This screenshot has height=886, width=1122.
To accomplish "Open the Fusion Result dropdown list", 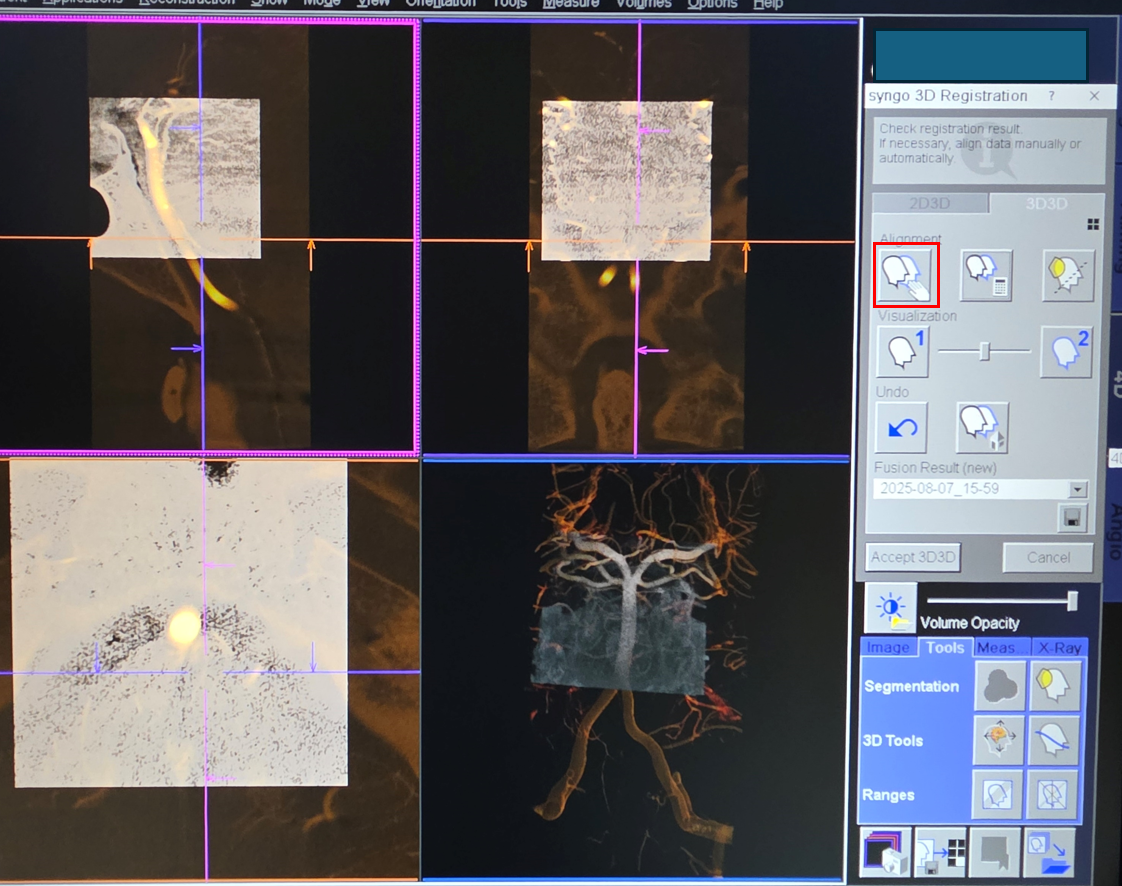I will pyautogui.click(x=1077, y=490).
